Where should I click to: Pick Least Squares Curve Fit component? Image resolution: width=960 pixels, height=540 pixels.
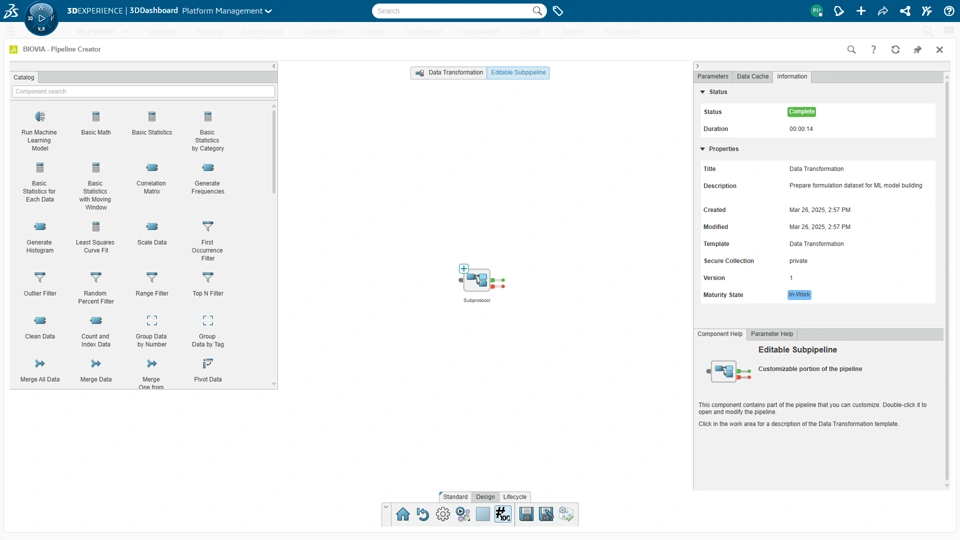(x=96, y=237)
